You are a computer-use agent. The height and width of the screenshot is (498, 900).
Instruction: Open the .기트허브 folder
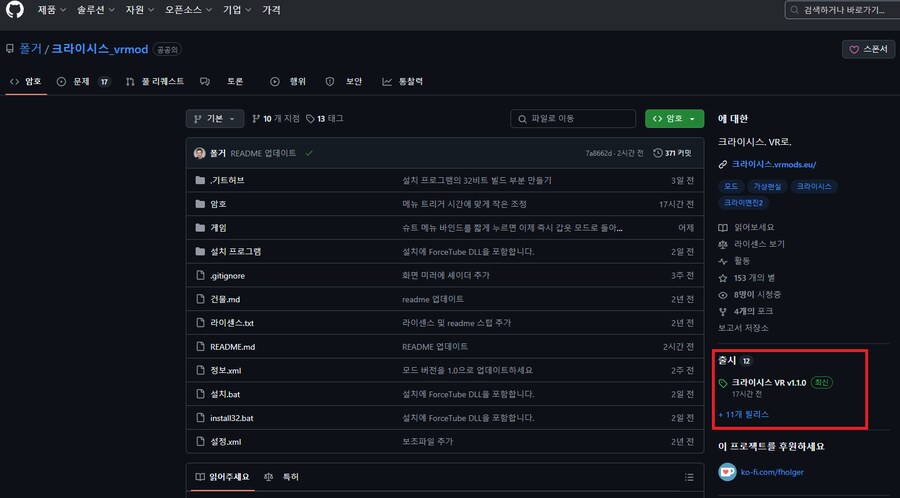point(227,180)
